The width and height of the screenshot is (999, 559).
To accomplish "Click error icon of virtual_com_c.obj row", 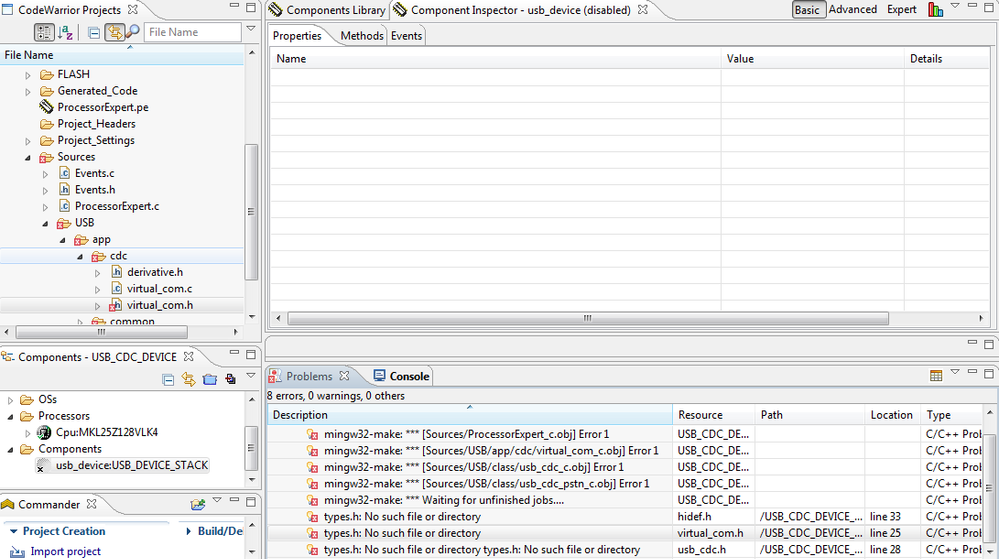I will 313,451.
